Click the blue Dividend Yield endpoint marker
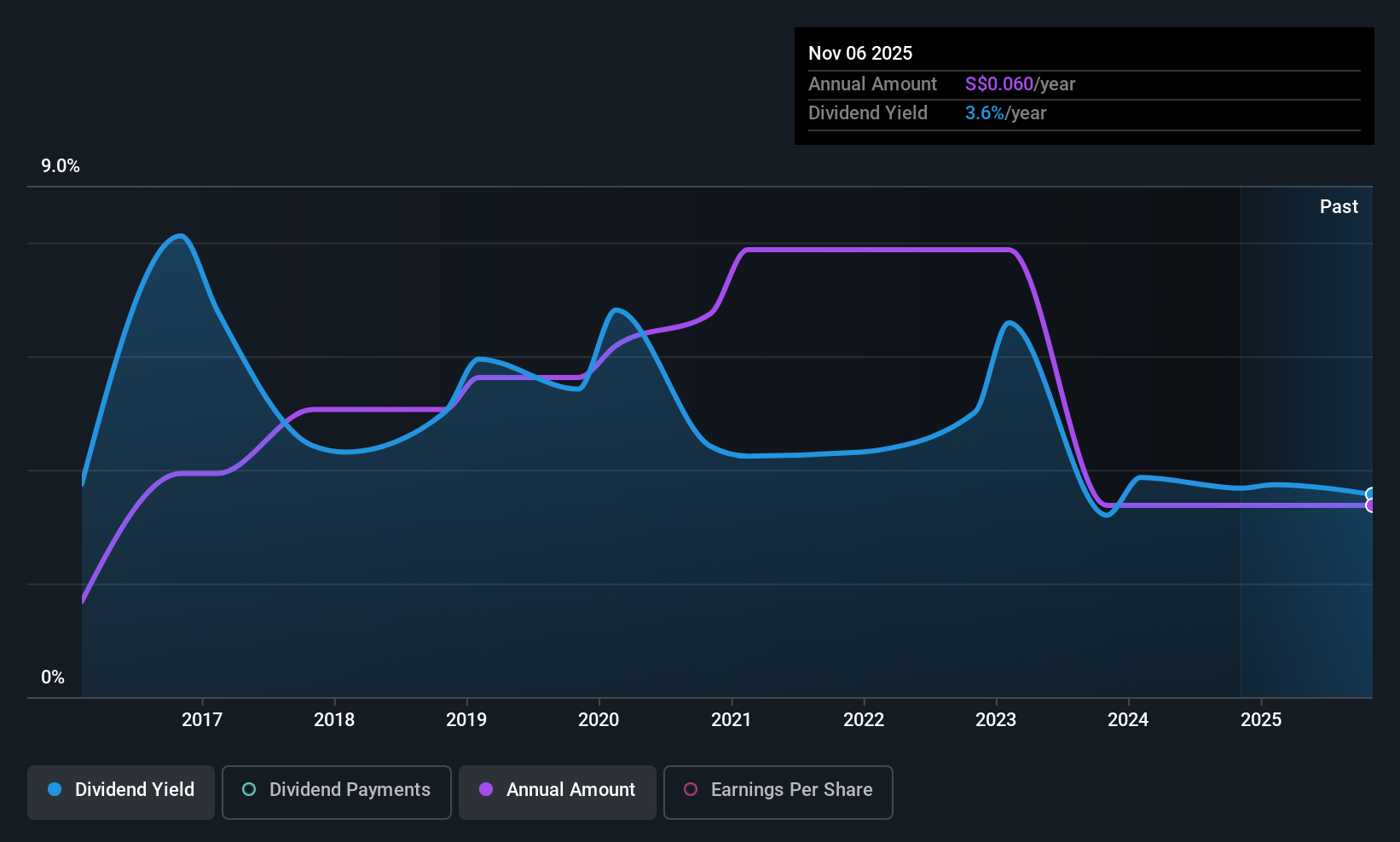 (1370, 494)
